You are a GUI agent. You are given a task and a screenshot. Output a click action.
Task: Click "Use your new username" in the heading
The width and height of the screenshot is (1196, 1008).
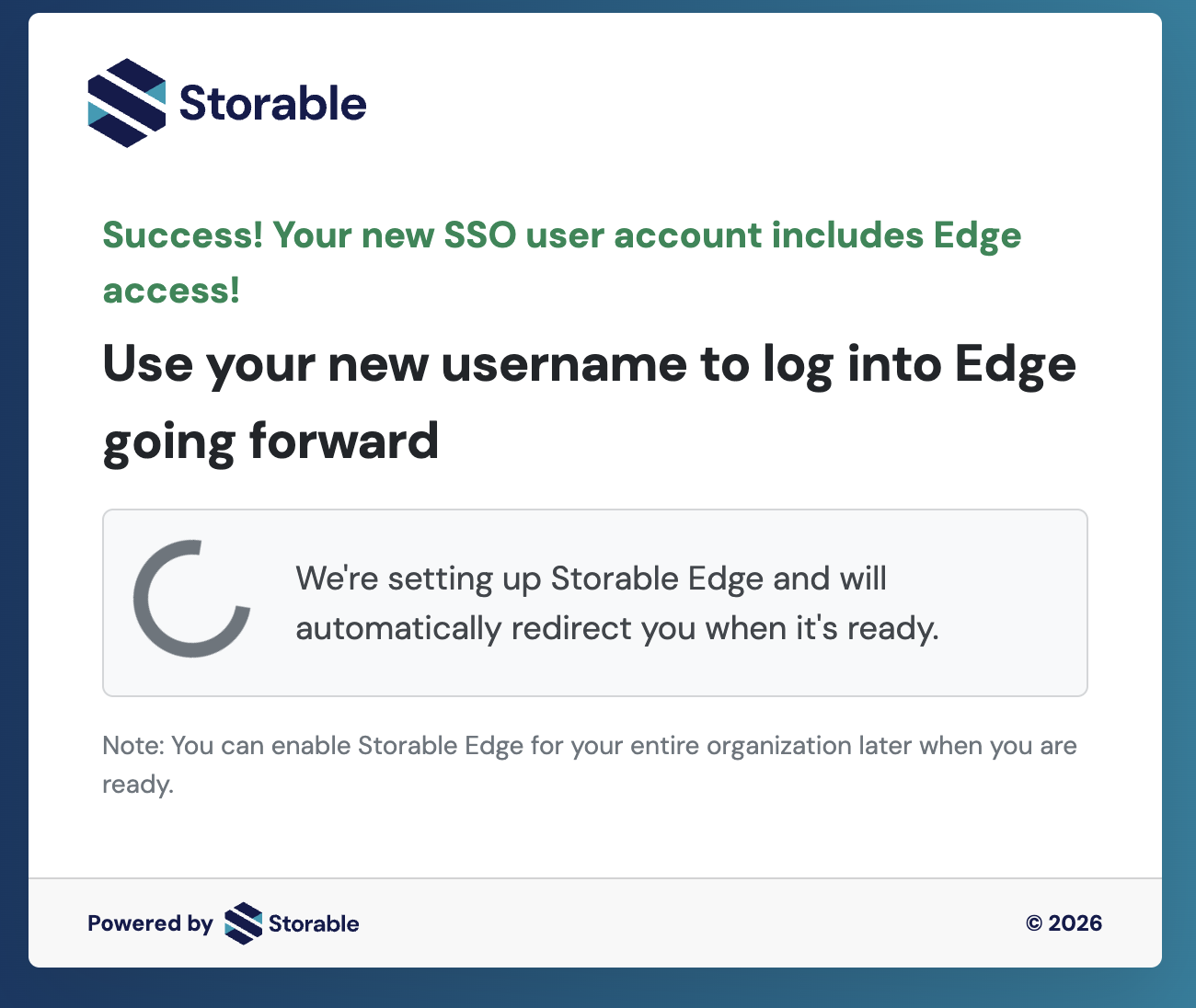point(394,364)
